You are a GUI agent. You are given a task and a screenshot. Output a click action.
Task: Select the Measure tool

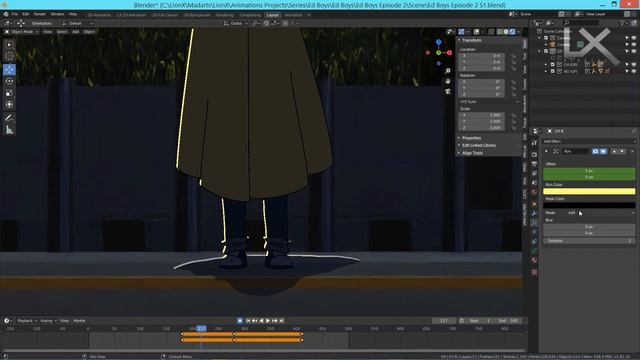click(9, 130)
